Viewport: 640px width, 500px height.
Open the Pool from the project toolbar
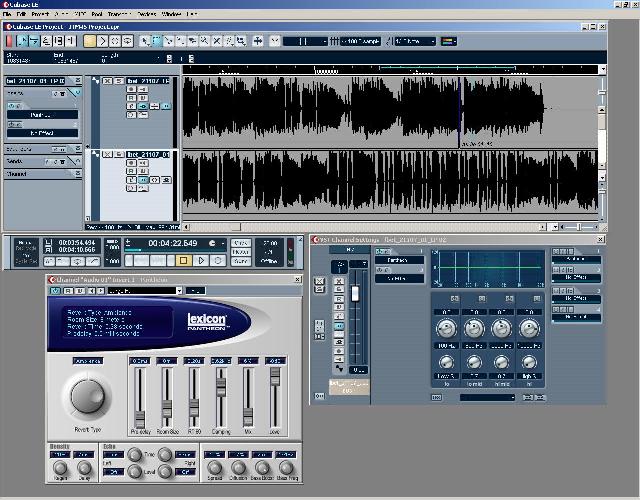click(59, 41)
